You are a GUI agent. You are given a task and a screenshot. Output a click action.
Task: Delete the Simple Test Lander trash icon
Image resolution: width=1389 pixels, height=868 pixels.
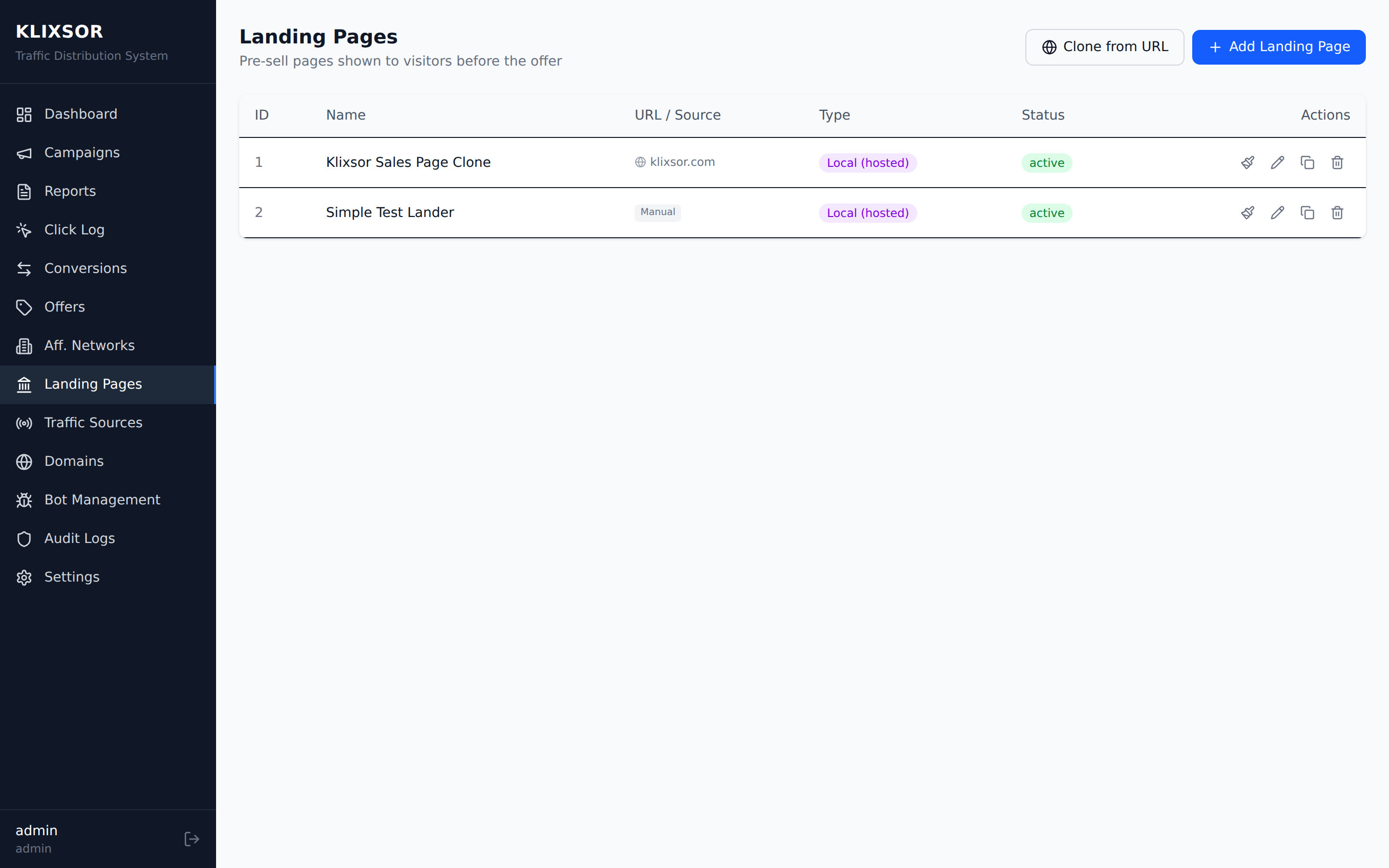click(1337, 212)
